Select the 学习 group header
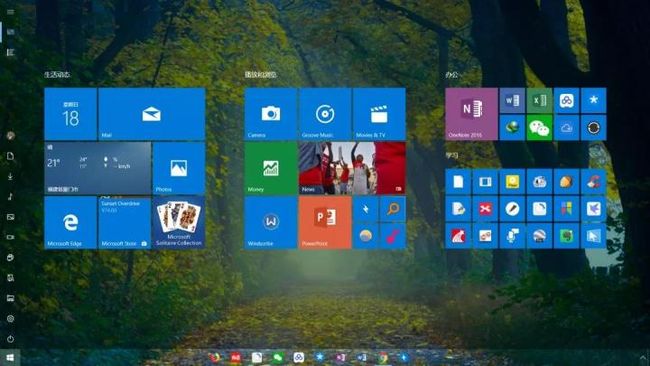The height and width of the screenshot is (366, 650). tap(451, 156)
